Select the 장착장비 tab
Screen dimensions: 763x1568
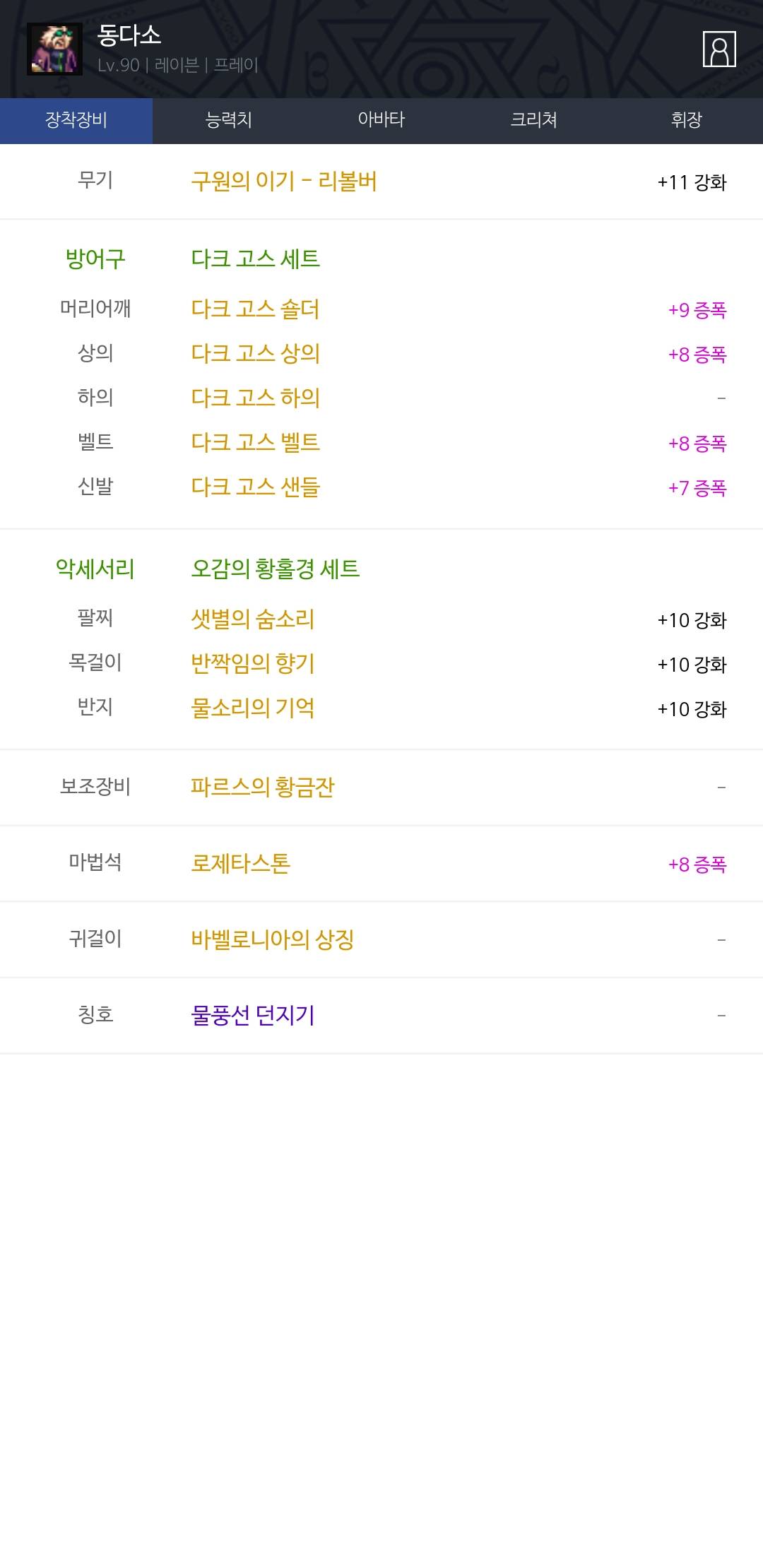[x=76, y=120]
